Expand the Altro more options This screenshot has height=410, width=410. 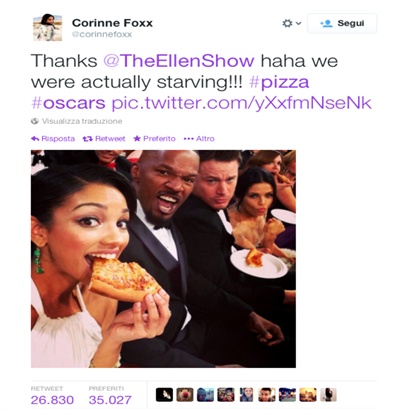199,139
